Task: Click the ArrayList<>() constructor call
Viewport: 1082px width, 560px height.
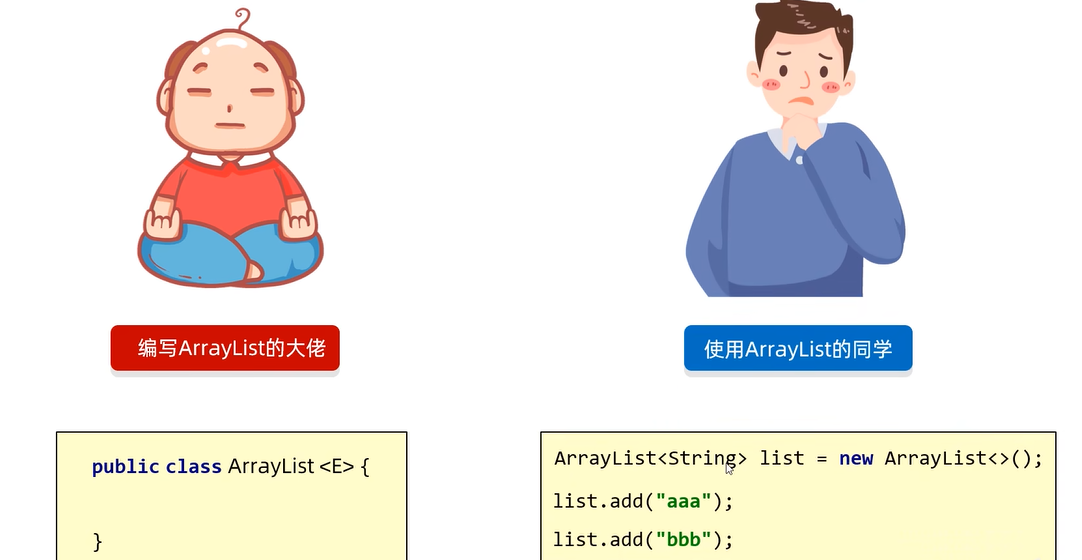Action: pos(963,459)
